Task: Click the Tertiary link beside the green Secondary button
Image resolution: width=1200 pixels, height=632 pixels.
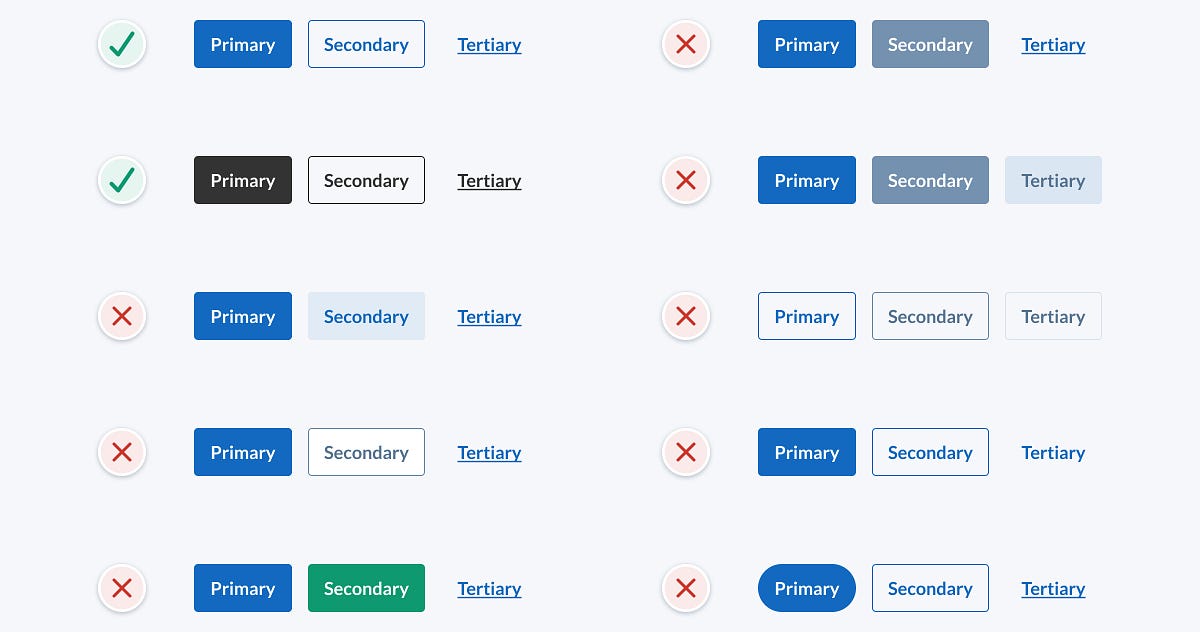Action: 489,589
